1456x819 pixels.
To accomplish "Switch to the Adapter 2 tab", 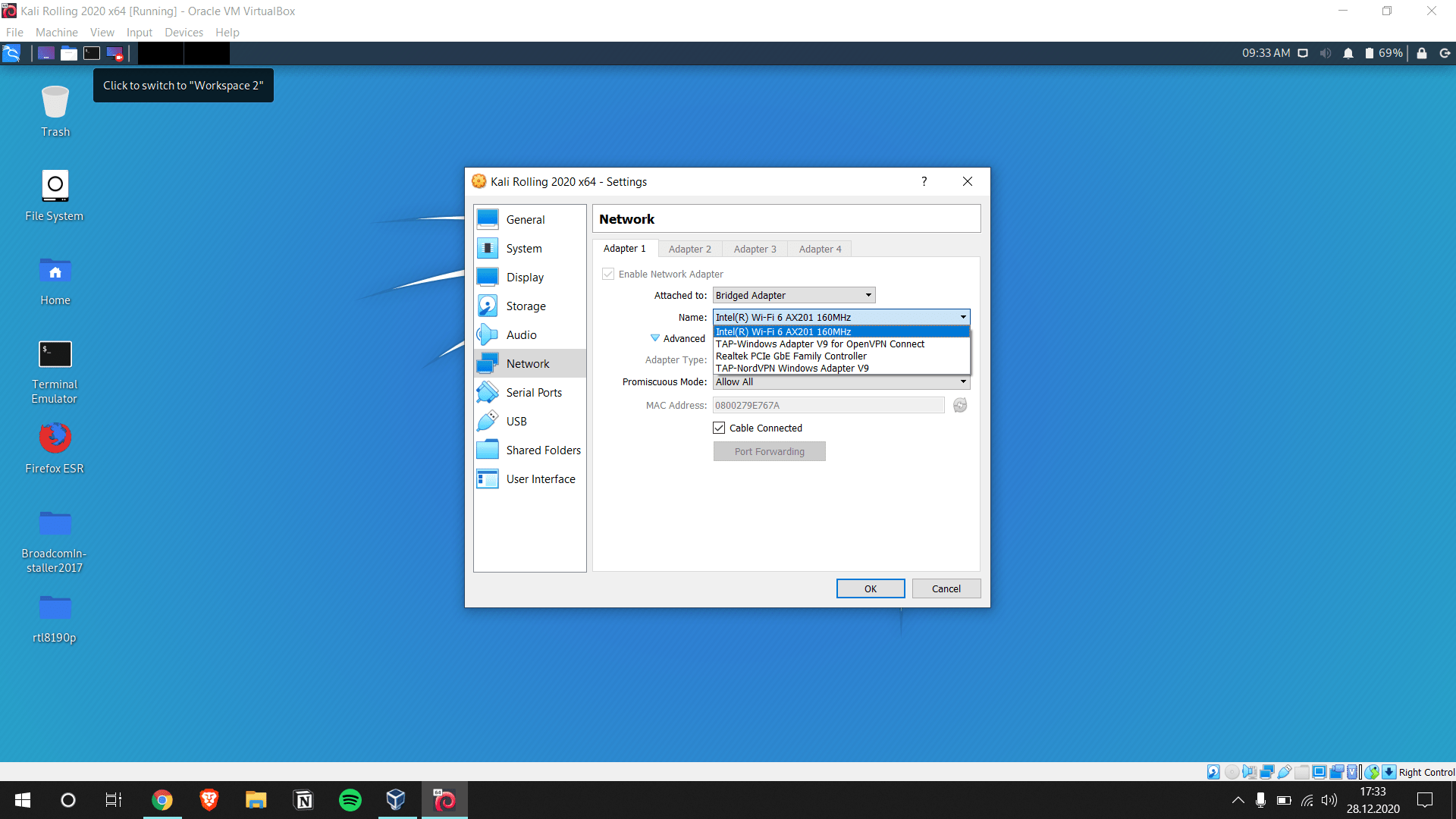I will [x=689, y=249].
